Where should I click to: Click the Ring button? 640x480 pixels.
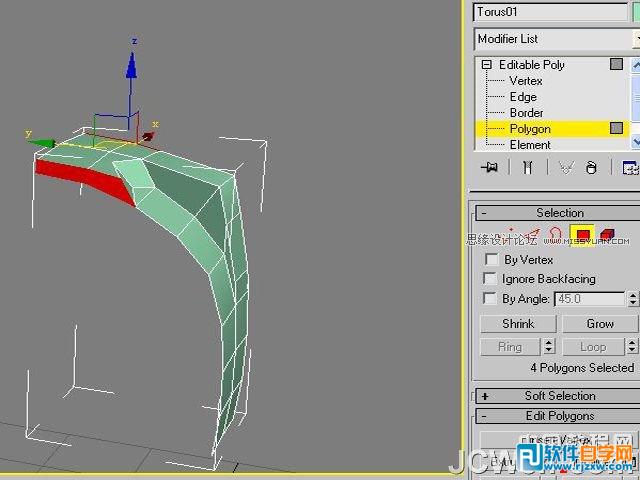pyautogui.click(x=510, y=347)
